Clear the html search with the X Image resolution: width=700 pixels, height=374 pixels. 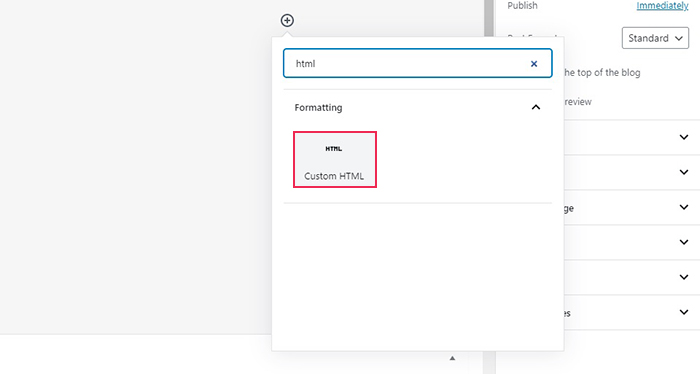[534, 64]
